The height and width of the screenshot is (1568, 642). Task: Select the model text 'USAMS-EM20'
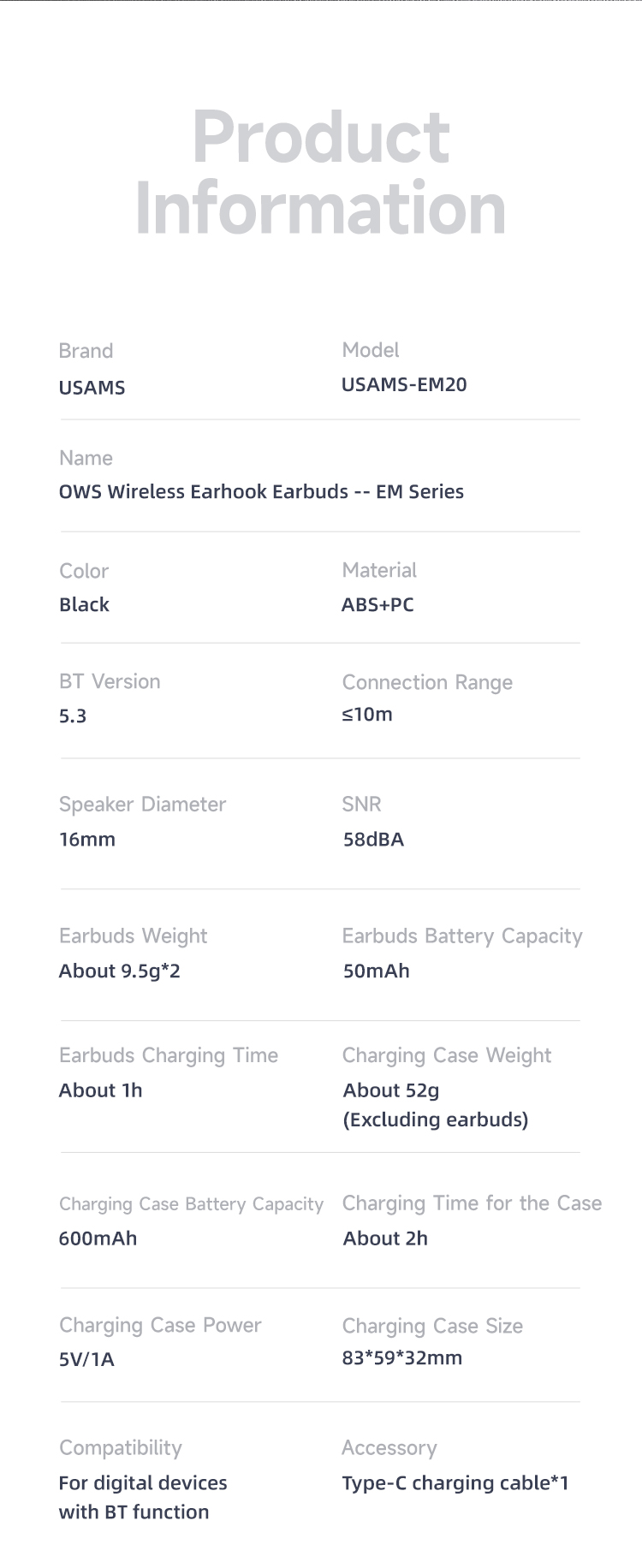[404, 384]
